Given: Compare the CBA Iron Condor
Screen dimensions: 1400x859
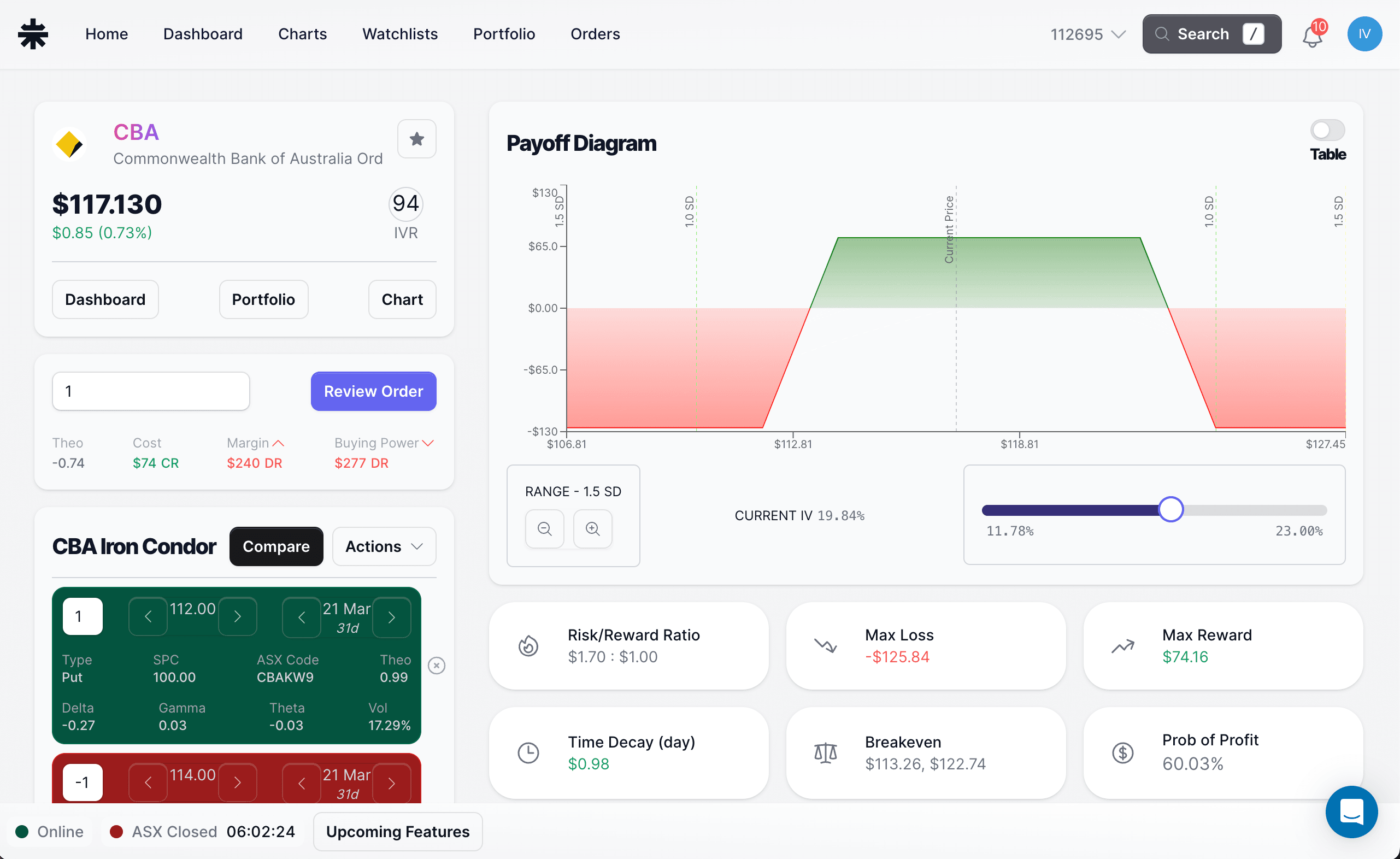Looking at the screenshot, I should coord(276,546).
